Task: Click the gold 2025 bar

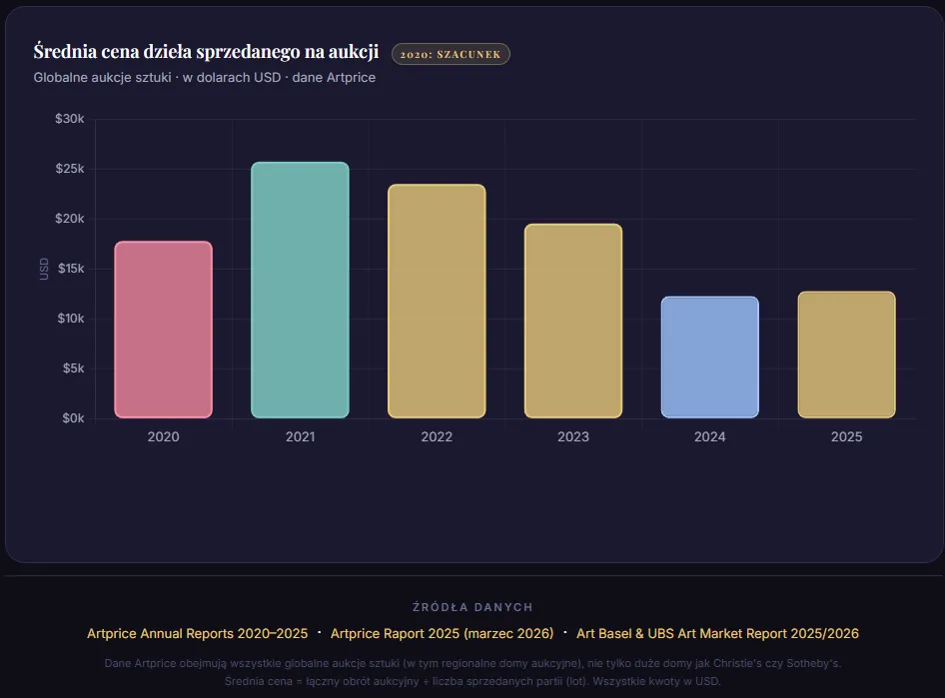Action: pyautogui.click(x=847, y=354)
